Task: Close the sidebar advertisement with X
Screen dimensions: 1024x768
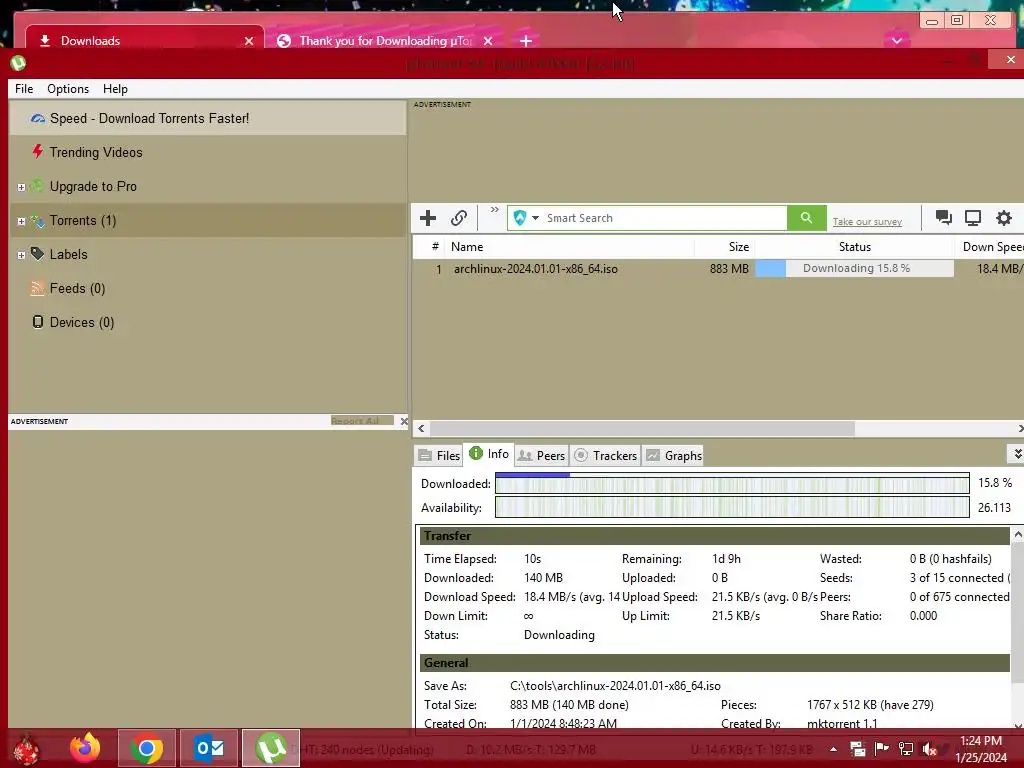Action: [x=404, y=421]
